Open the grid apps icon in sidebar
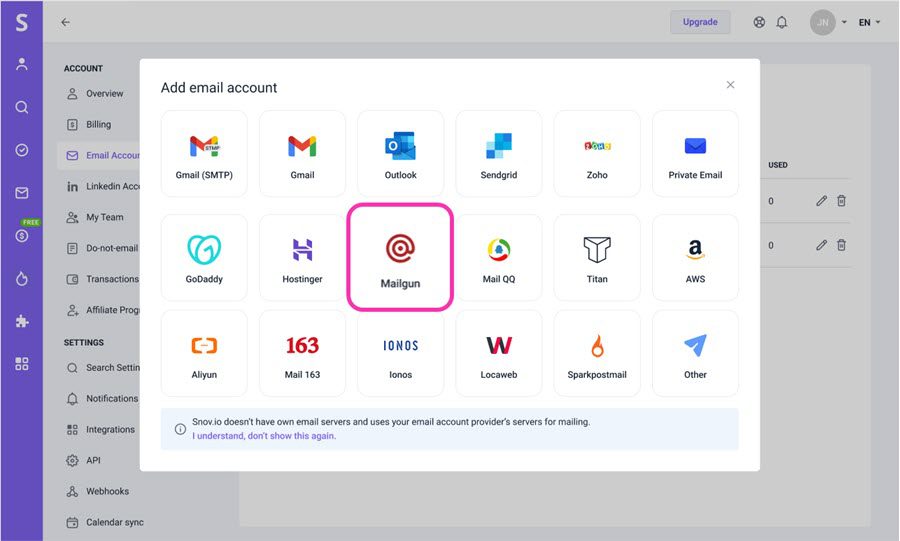Viewport: 900px width, 541px height. click(x=22, y=364)
